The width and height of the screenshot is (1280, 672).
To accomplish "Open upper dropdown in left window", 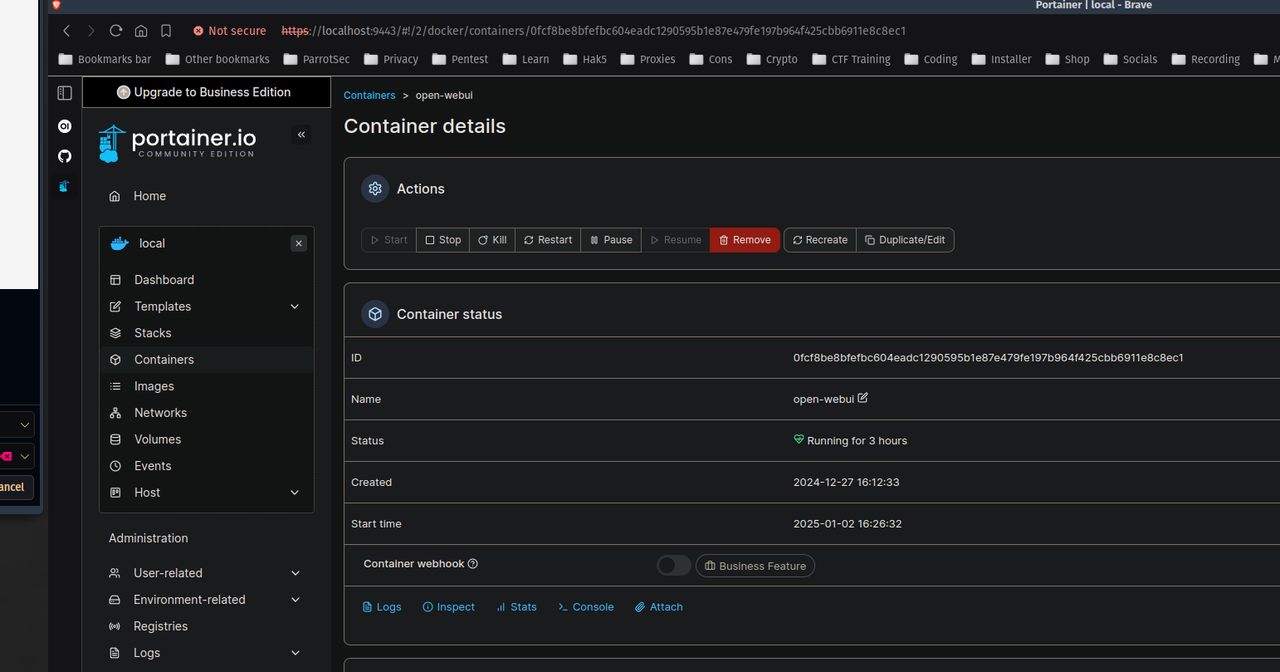I will (x=17, y=425).
